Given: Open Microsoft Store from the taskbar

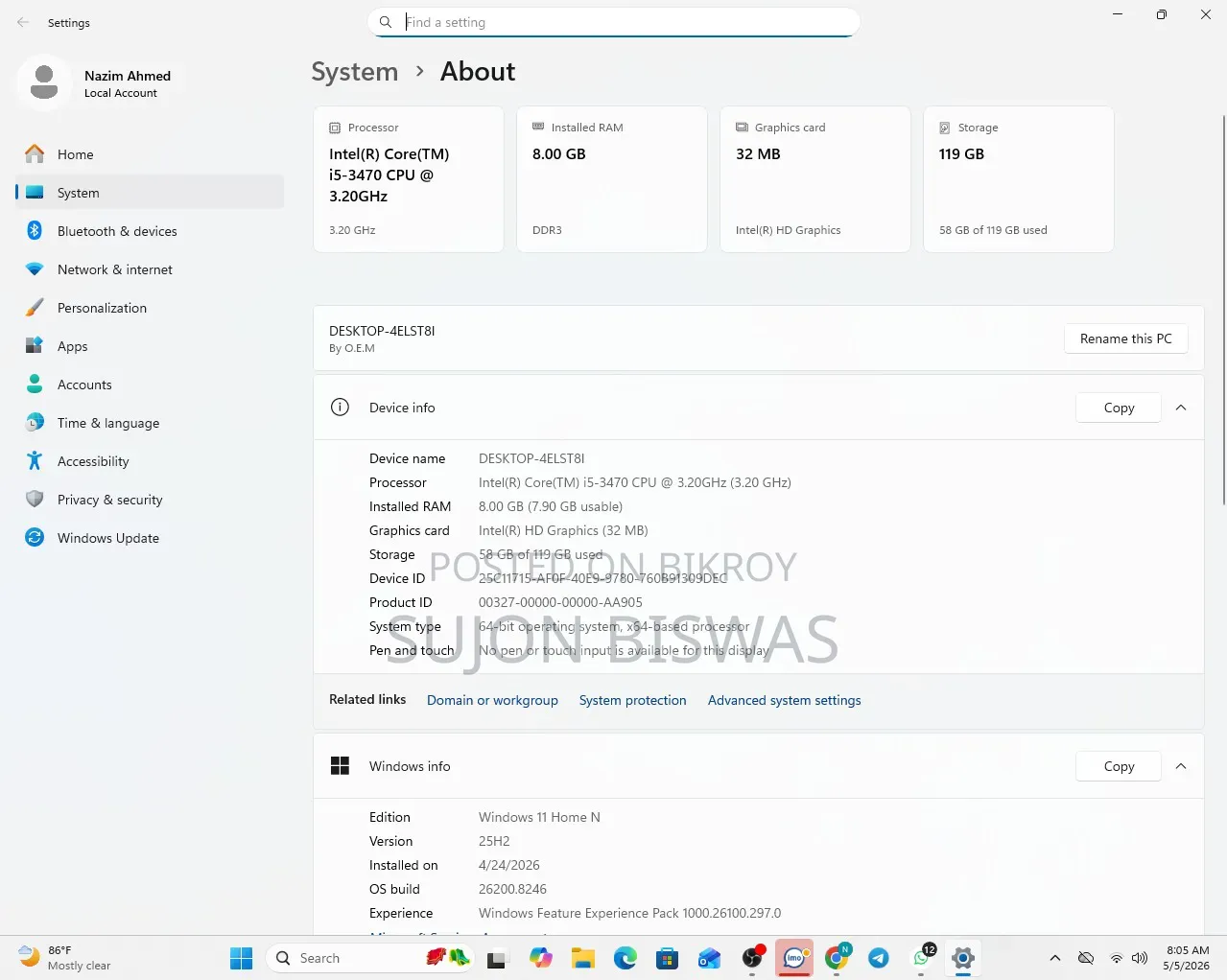Looking at the screenshot, I should click(667, 958).
